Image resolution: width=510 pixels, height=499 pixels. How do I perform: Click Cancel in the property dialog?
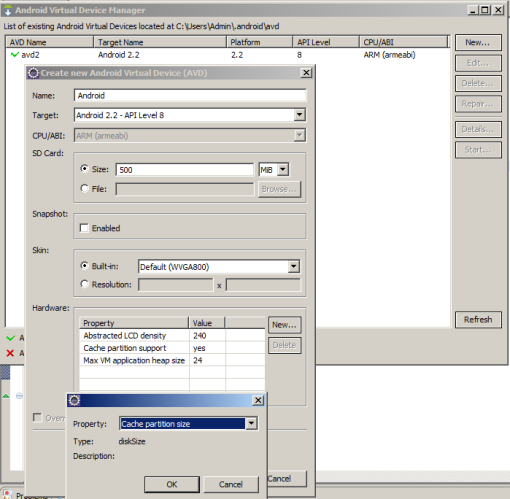[231, 484]
